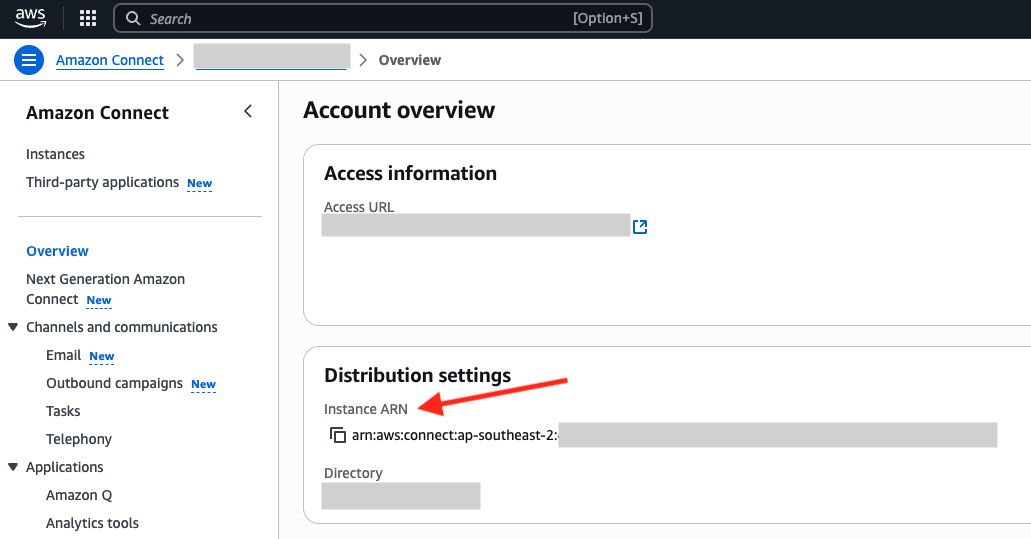Select the Overview sidebar item
Viewport: 1031px width, 539px height.
pos(57,251)
